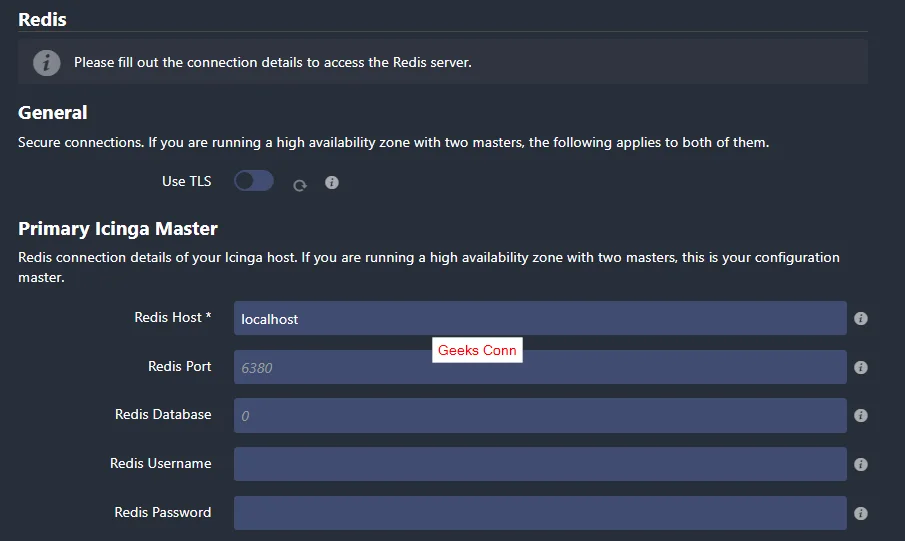Show info for the Redis Password field

pos(861,513)
